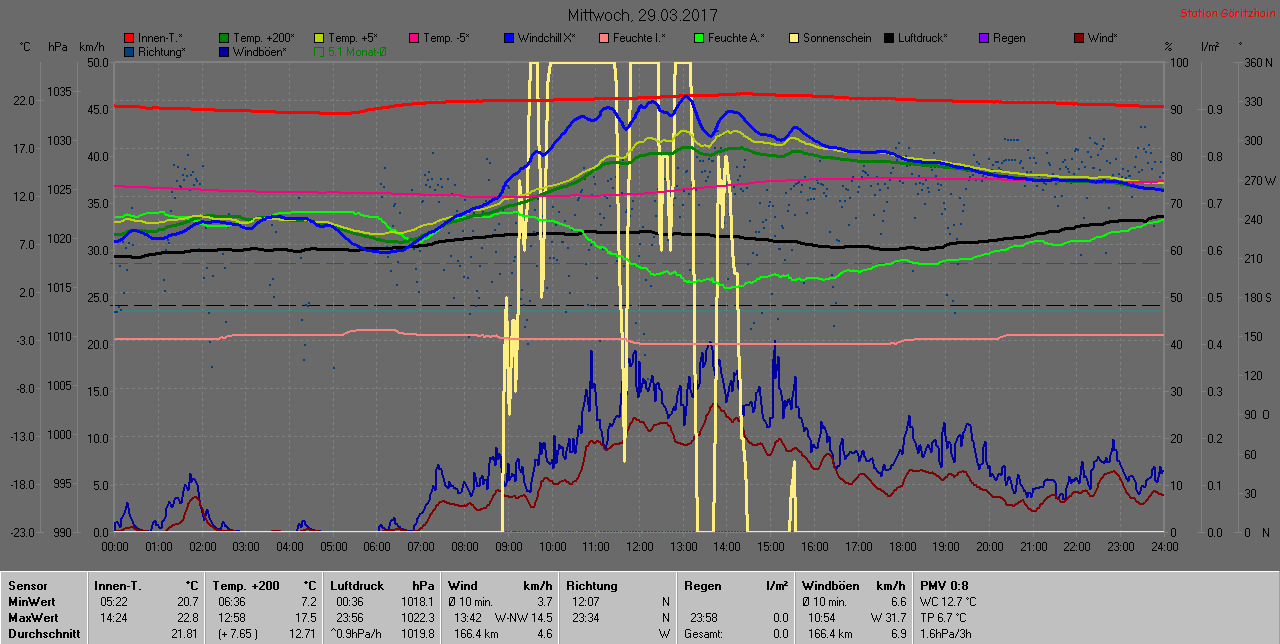1280x644 pixels.
Task: Click the navy Windböen legend swatch
Action: click(x=224, y=51)
